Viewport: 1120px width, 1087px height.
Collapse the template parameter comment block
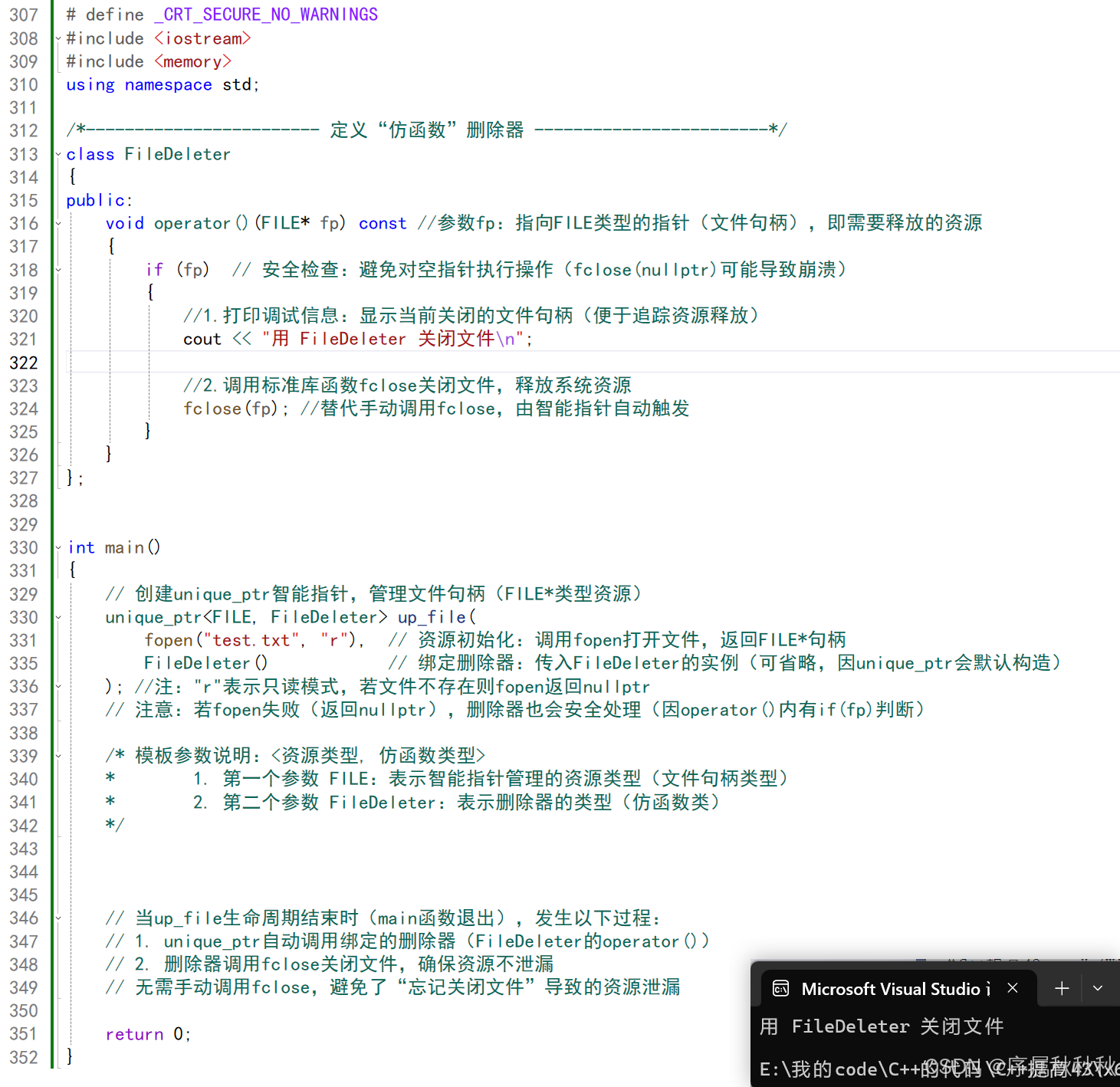click(58, 756)
